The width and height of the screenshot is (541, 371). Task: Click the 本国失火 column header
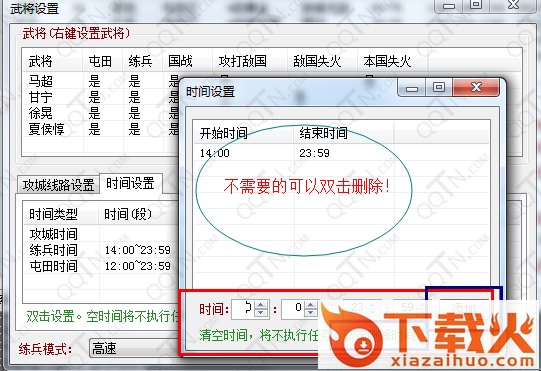(393, 61)
